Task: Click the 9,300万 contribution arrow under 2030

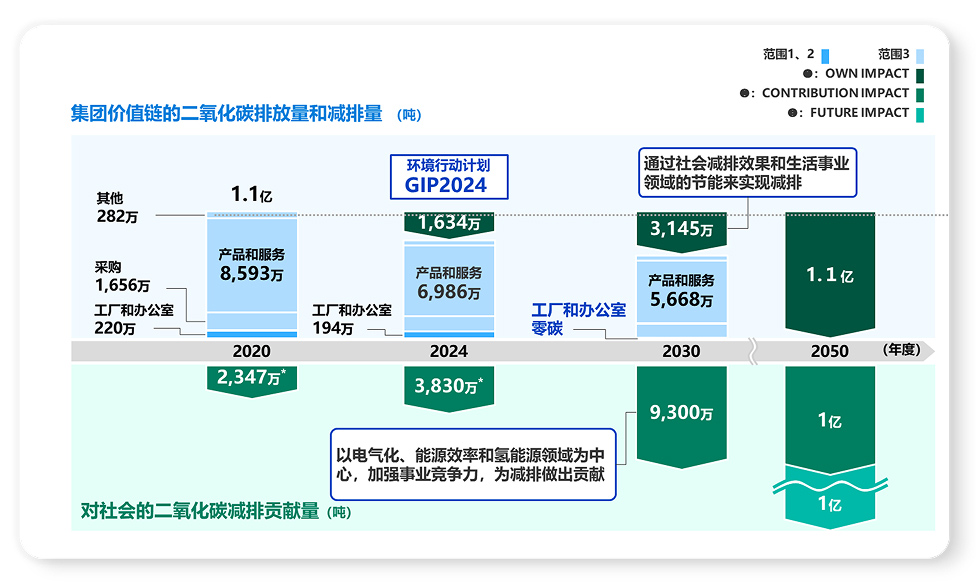Action: (x=681, y=412)
